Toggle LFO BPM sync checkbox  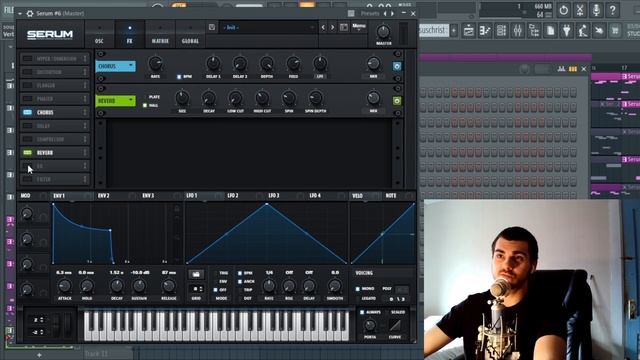pos(240,273)
